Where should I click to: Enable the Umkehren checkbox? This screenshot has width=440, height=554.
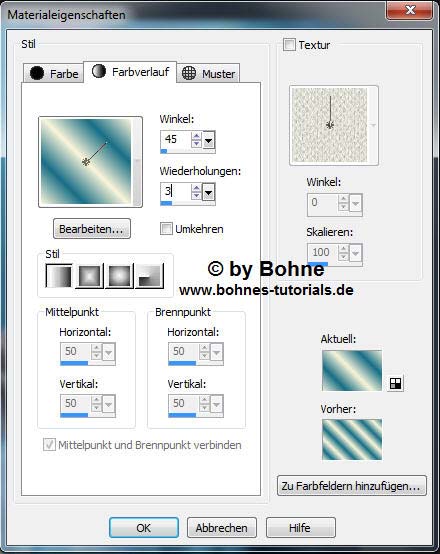(166, 229)
